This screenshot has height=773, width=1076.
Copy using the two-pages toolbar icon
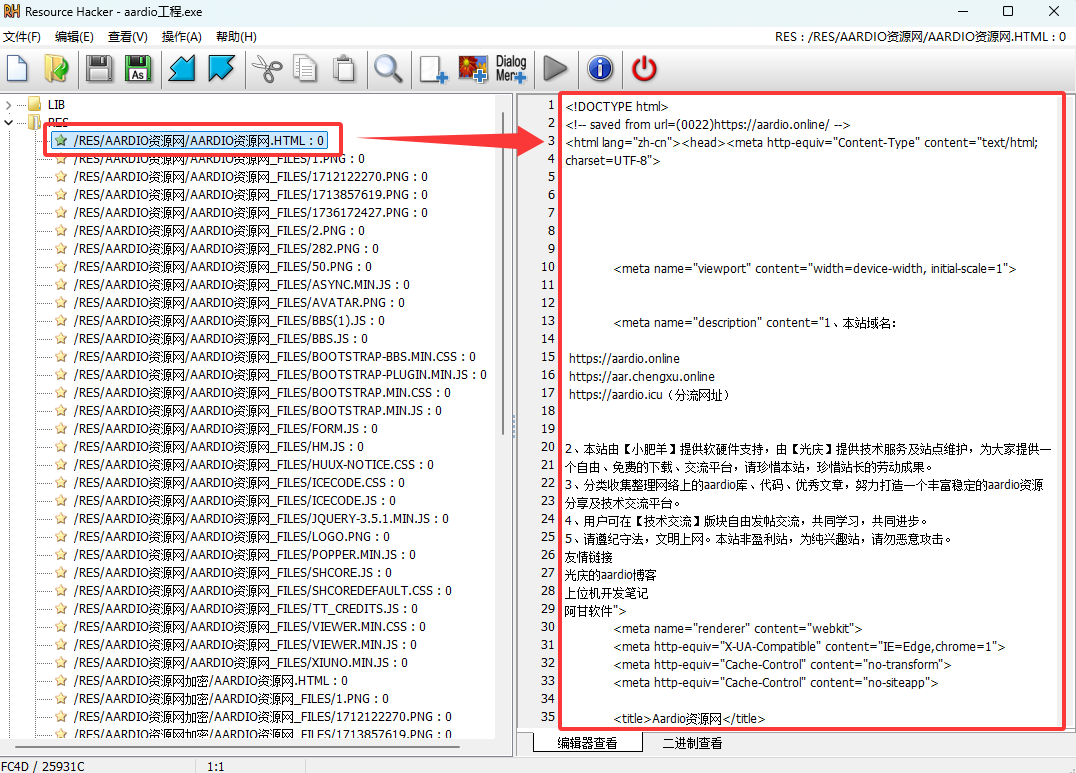[305, 69]
